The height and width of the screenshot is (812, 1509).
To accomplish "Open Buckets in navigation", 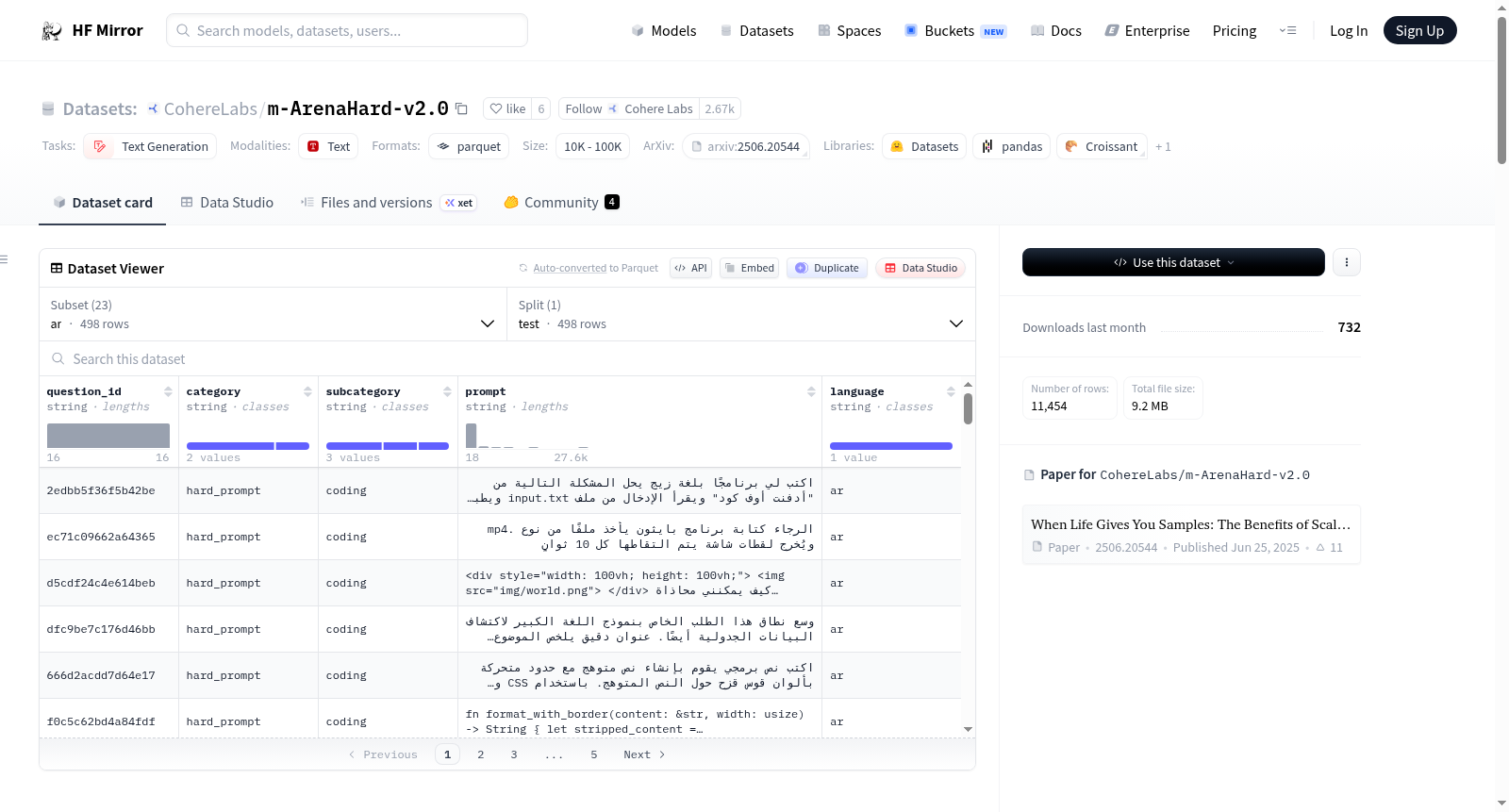I will pyautogui.click(x=955, y=31).
